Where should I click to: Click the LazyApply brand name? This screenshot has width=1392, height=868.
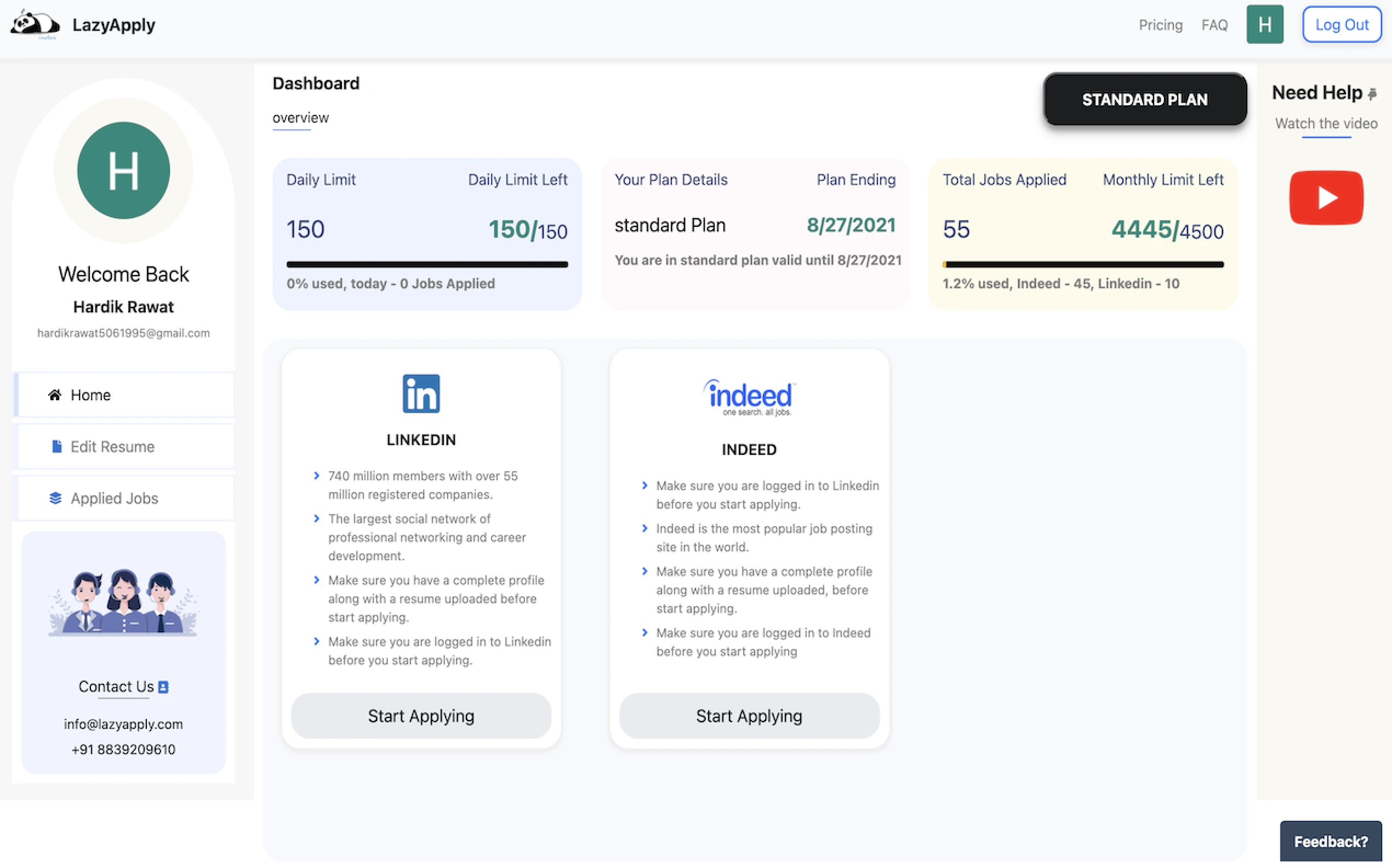click(x=113, y=25)
